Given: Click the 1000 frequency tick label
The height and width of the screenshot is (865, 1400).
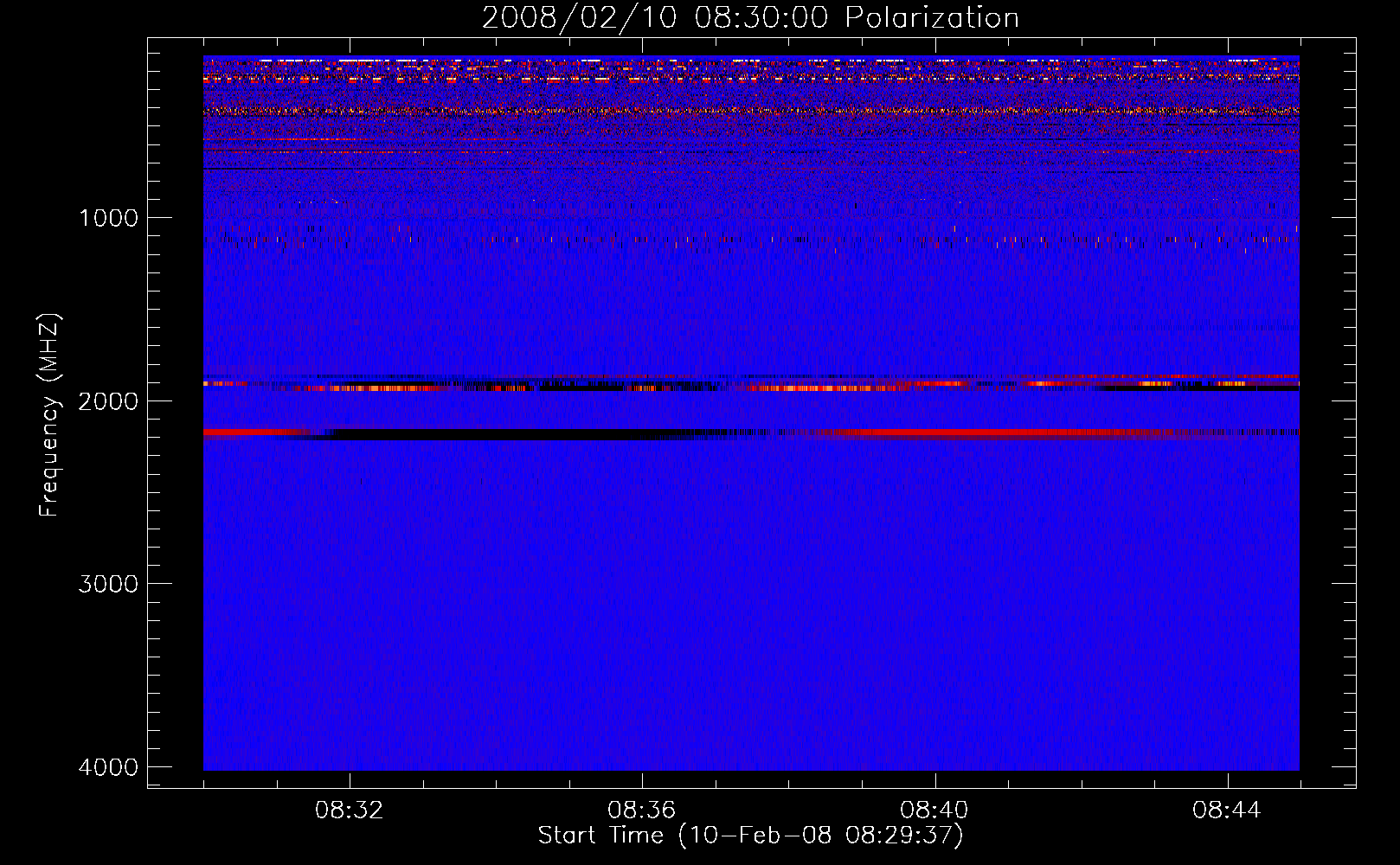Looking at the screenshot, I should (109, 218).
